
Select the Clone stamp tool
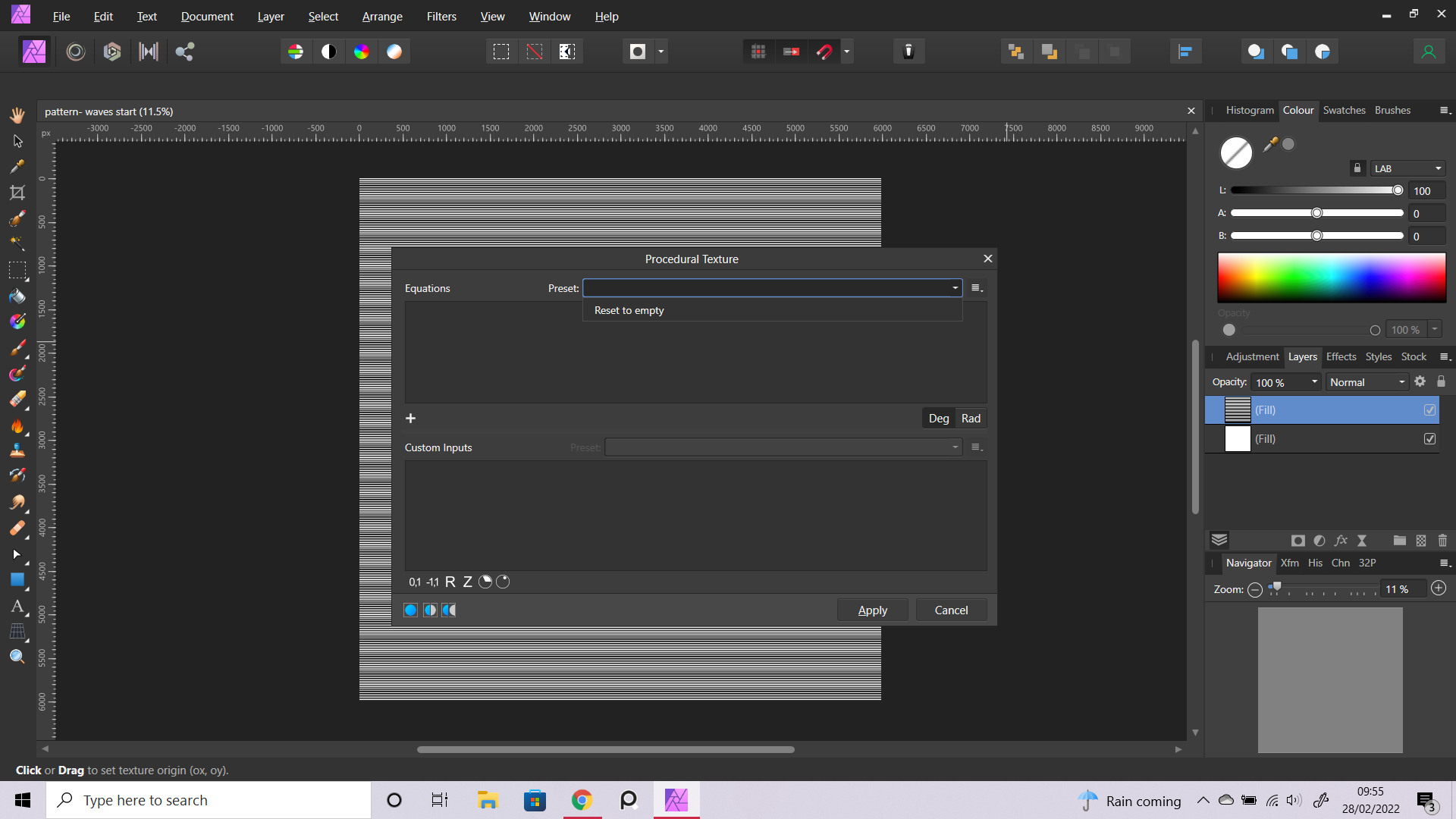point(17,451)
